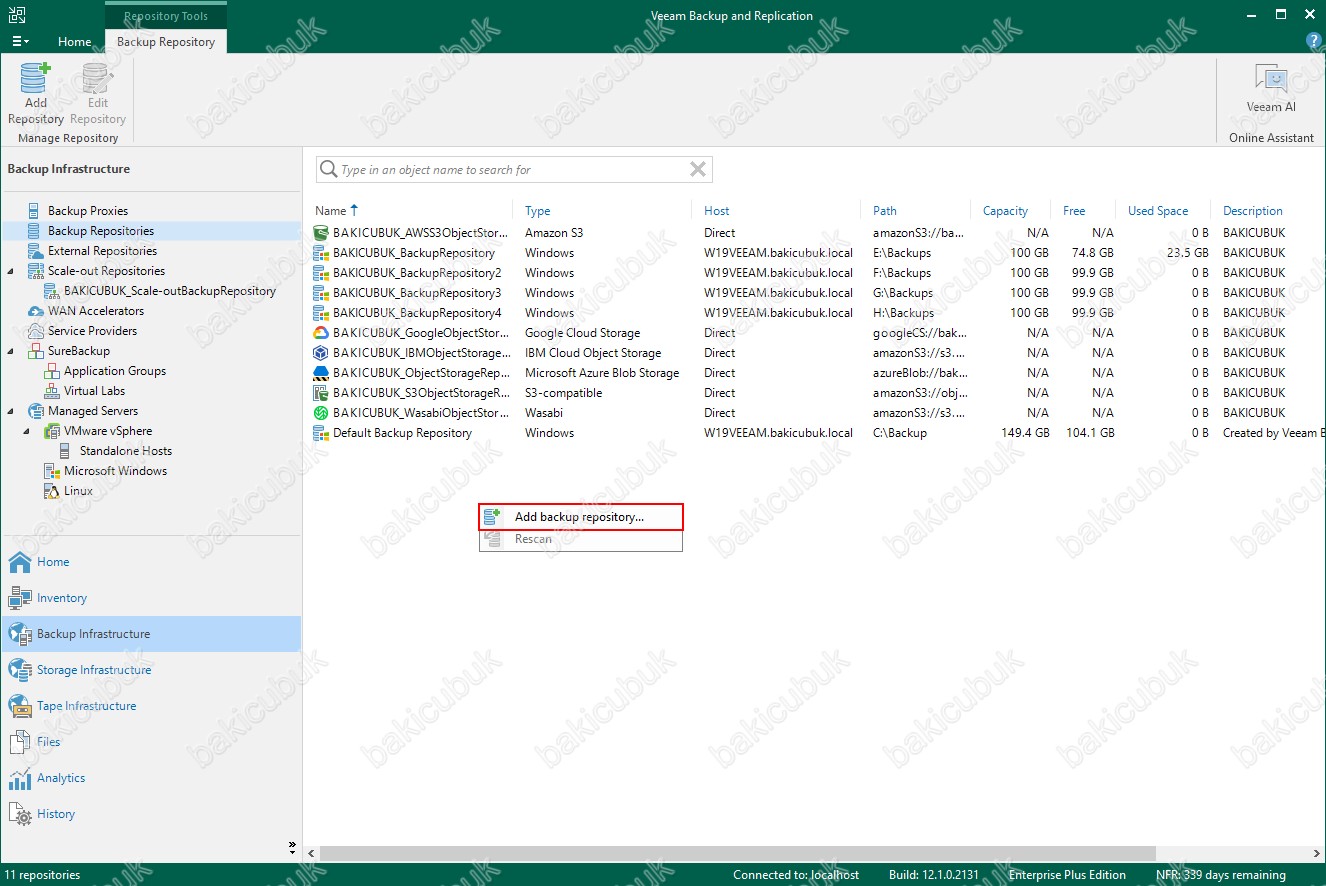
Task: Select the BAKICUBUK_BackupRepository row
Action: [x=818, y=253]
